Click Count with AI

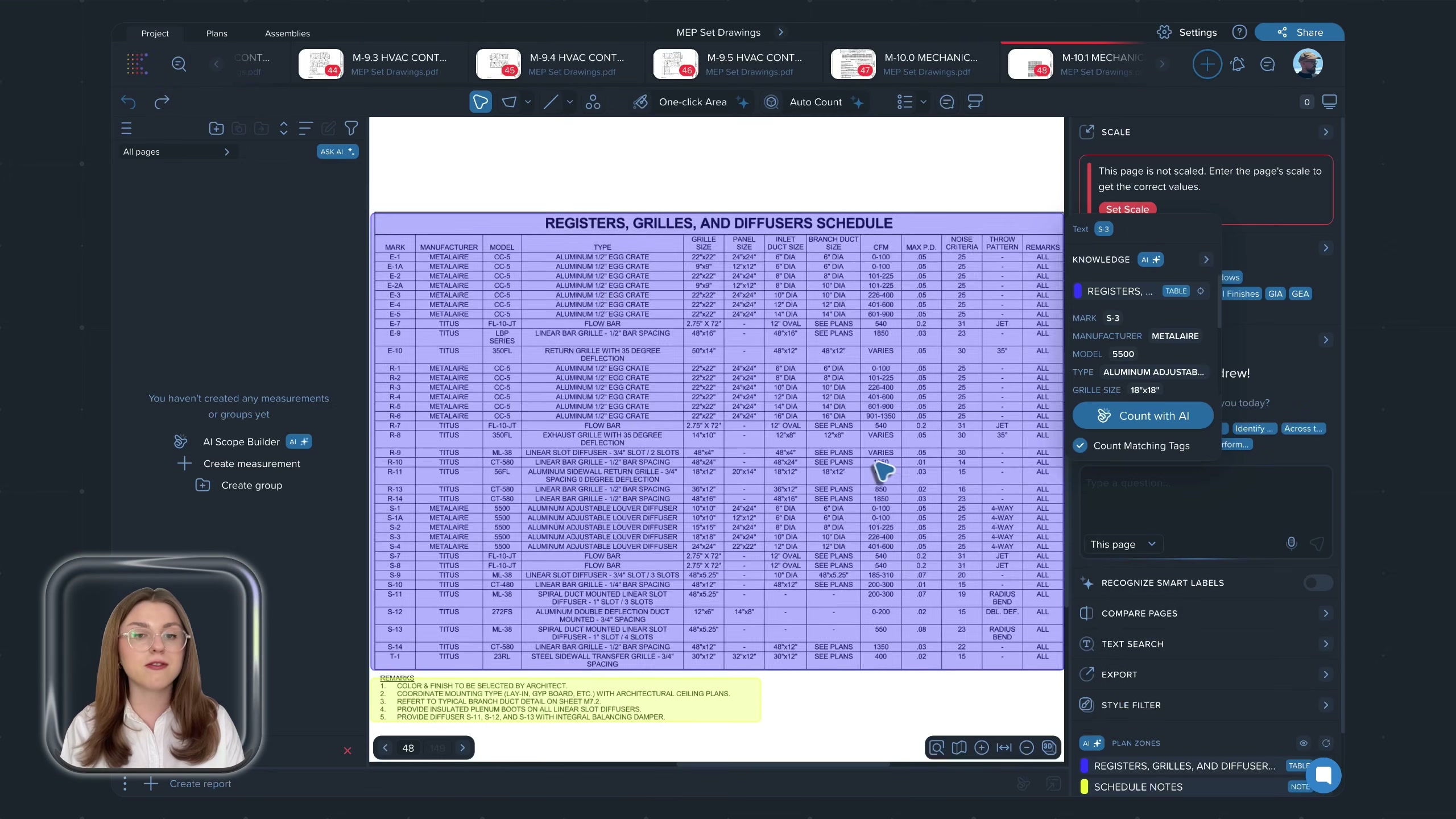point(1143,416)
